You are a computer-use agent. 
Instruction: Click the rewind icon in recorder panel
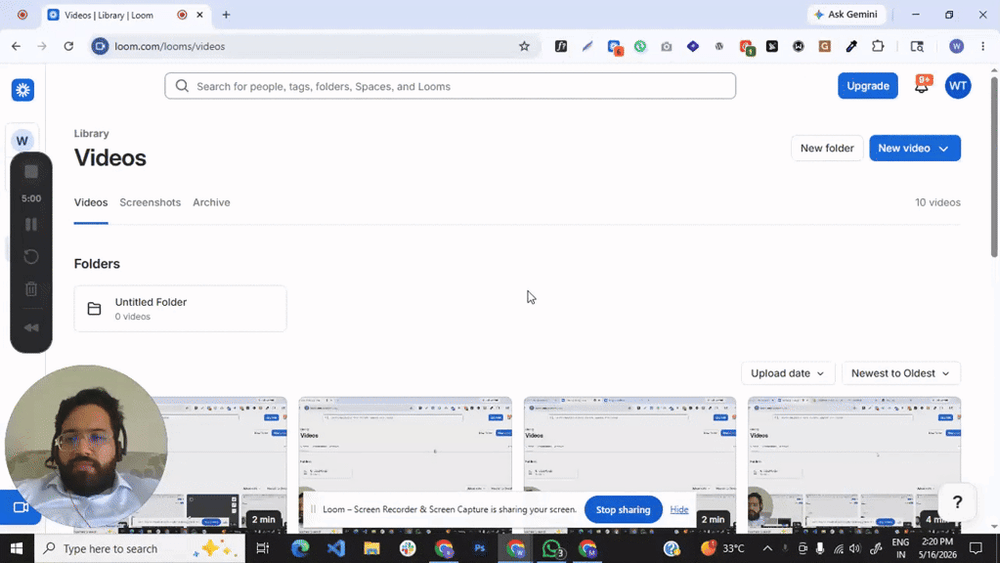pyautogui.click(x=31, y=327)
